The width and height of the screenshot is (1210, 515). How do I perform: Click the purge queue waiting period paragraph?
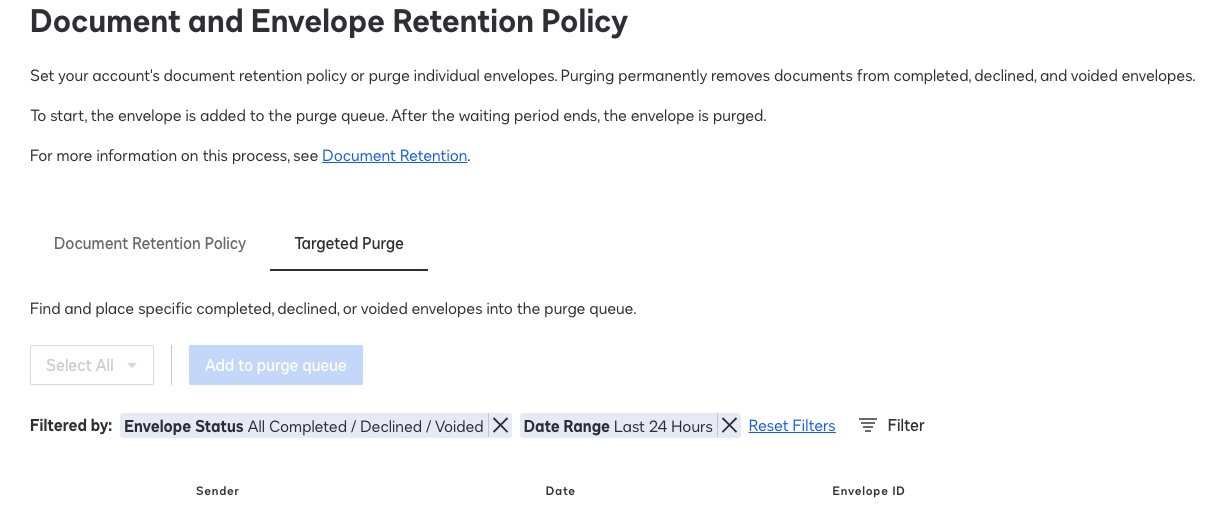[x=398, y=116]
